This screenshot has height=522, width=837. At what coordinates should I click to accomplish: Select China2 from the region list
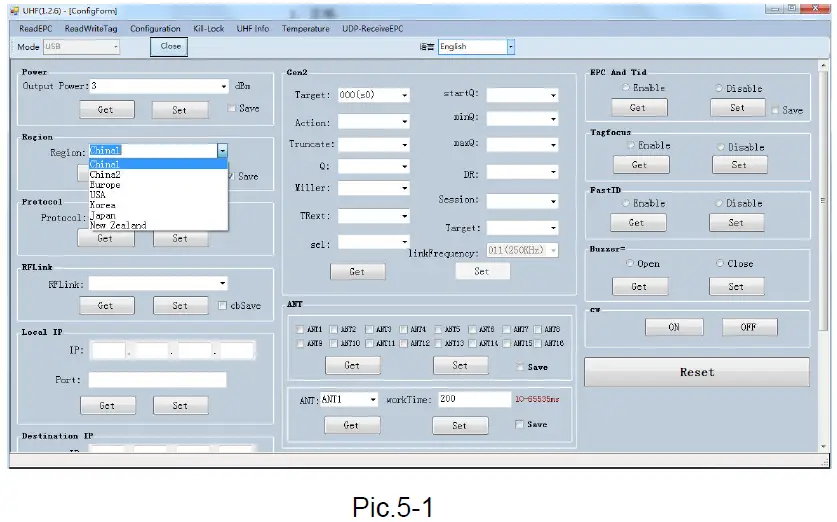[x=158, y=175]
